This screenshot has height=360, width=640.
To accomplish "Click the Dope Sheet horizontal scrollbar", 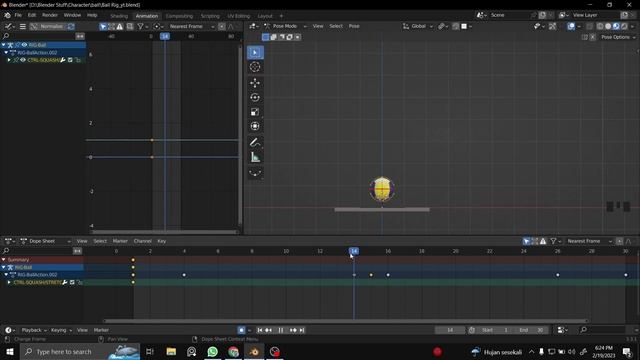I will click(346, 321).
